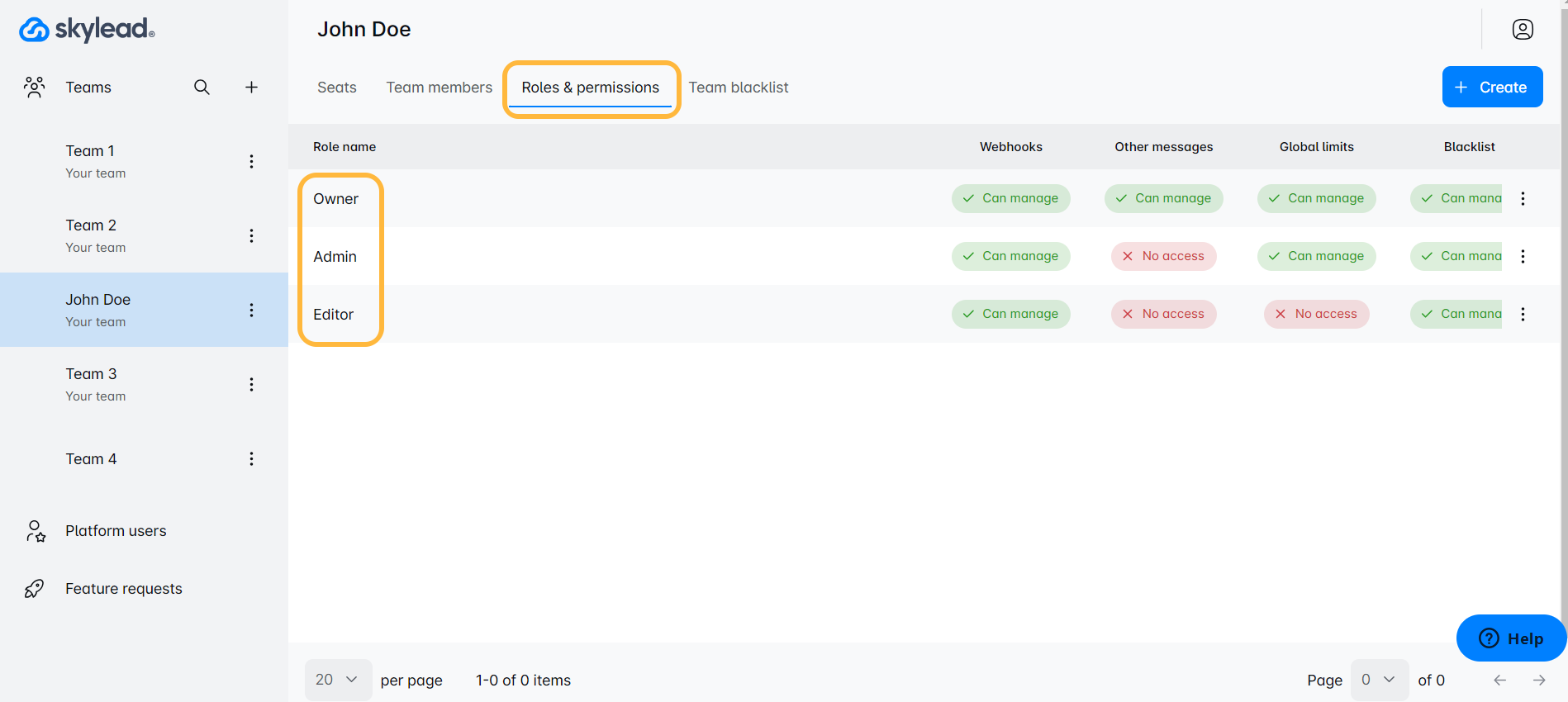Click the search teams magnifier icon

click(x=202, y=88)
